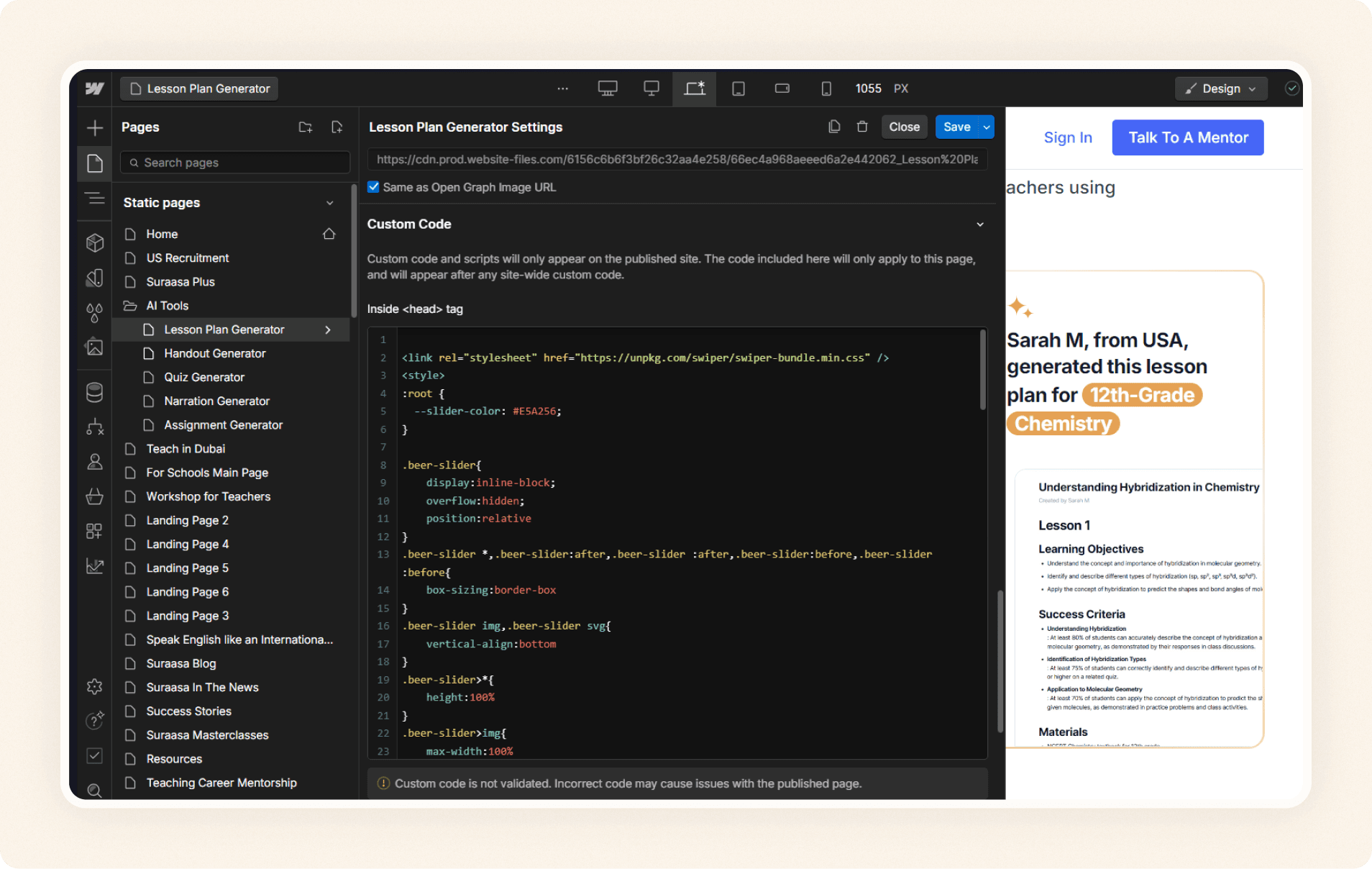Collapse the Static pages section
The width and height of the screenshot is (1372, 869).
(x=330, y=203)
